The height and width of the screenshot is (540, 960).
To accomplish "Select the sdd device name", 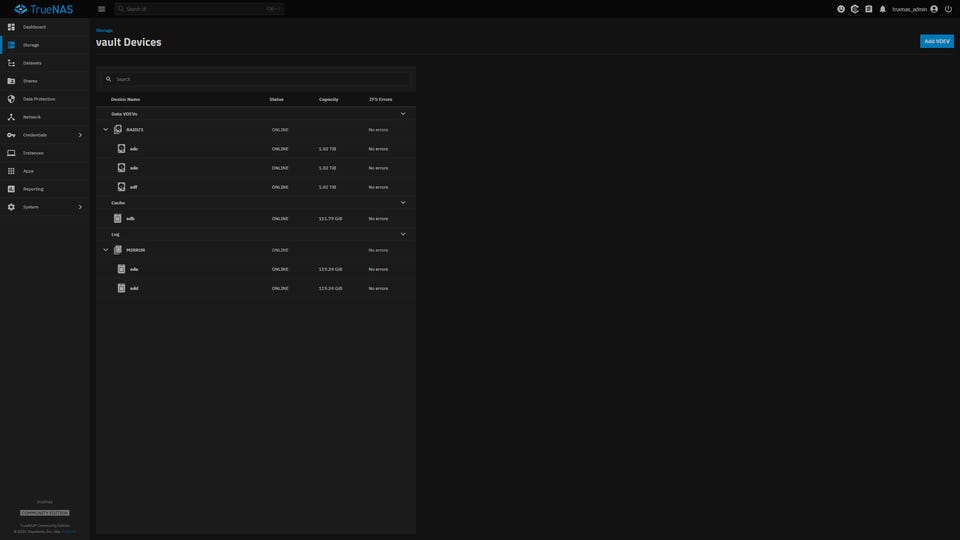I will click(x=133, y=288).
